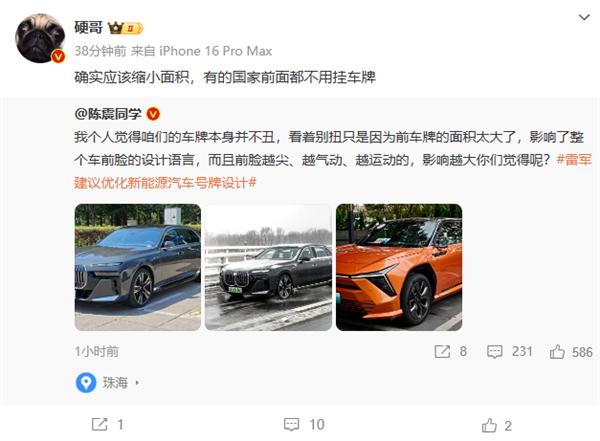View the middle snowy BMW photo
Viewport: 600px width, 441px height.
[269, 267]
